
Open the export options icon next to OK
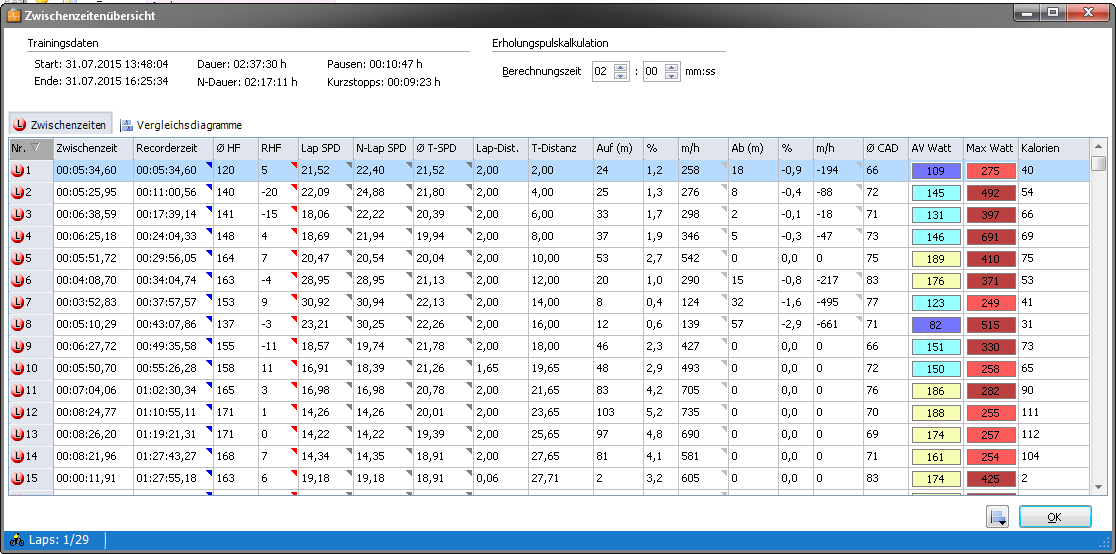click(998, 517)
